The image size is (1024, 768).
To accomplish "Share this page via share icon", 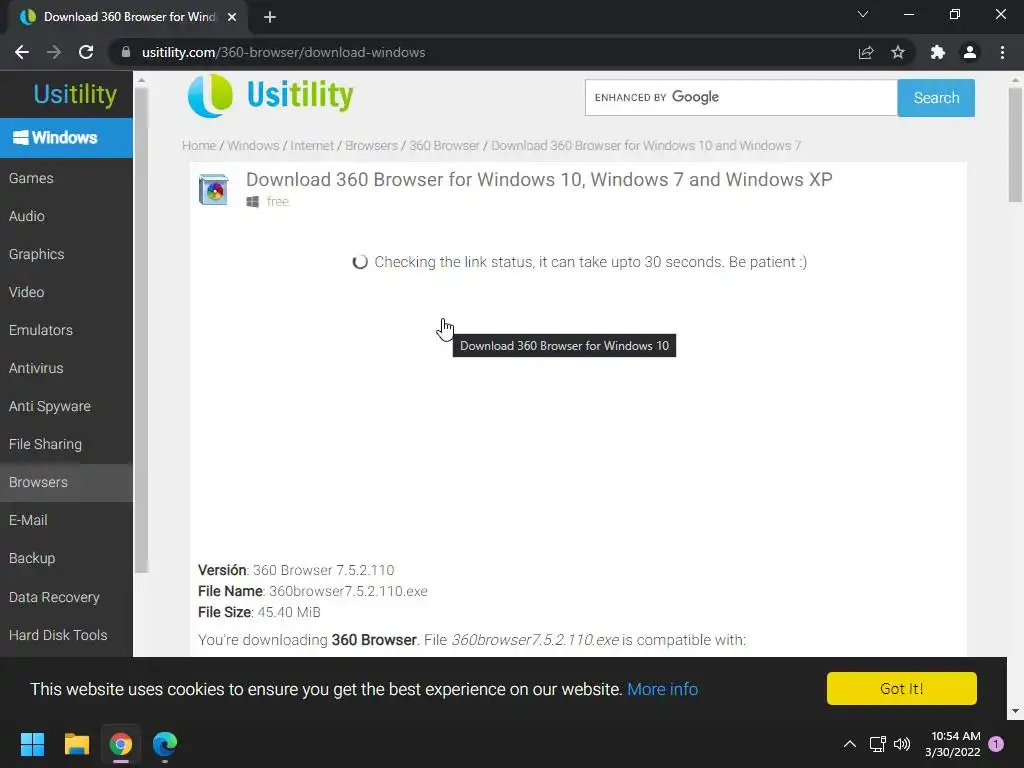I will point(866,52).
